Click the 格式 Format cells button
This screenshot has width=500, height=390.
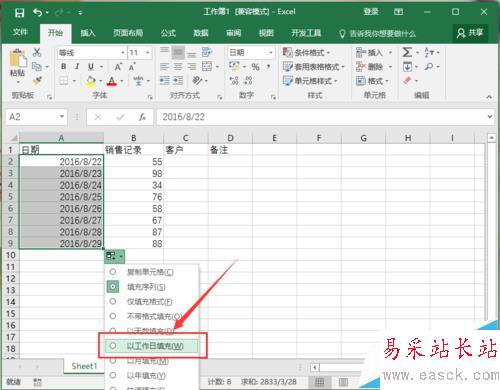coord(372,81)
